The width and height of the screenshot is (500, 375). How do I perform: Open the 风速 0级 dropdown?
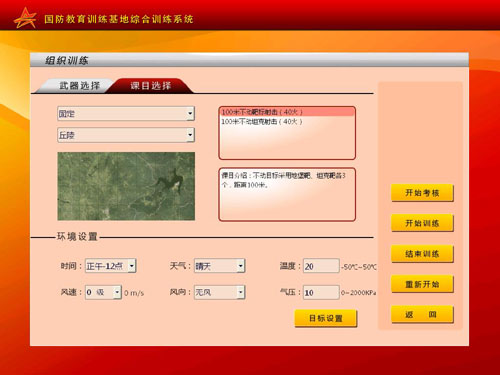(x=103, y=292)
